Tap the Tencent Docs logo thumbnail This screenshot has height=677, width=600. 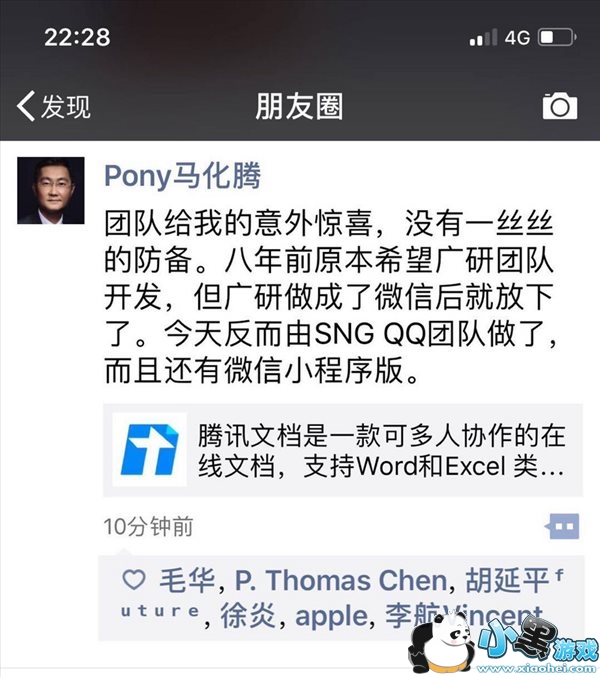tap(149, 449)
